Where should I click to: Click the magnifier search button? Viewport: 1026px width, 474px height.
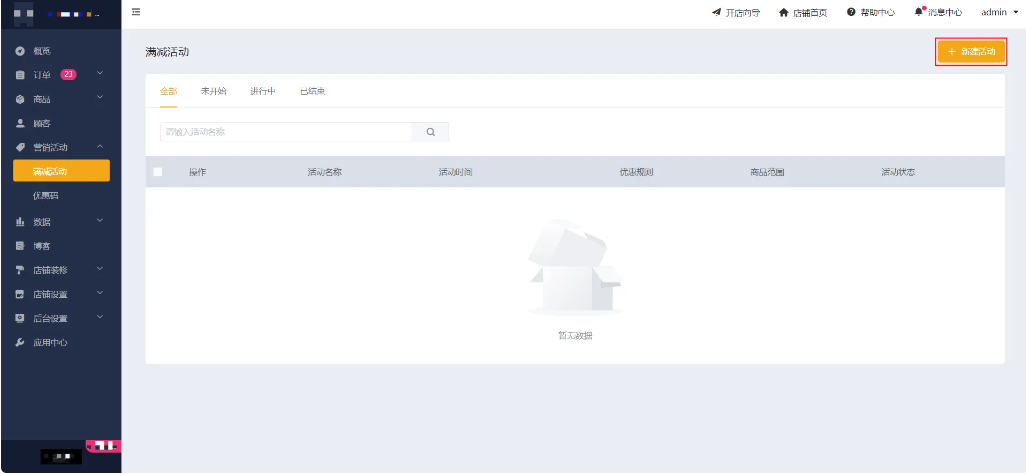tap(431, 132)
